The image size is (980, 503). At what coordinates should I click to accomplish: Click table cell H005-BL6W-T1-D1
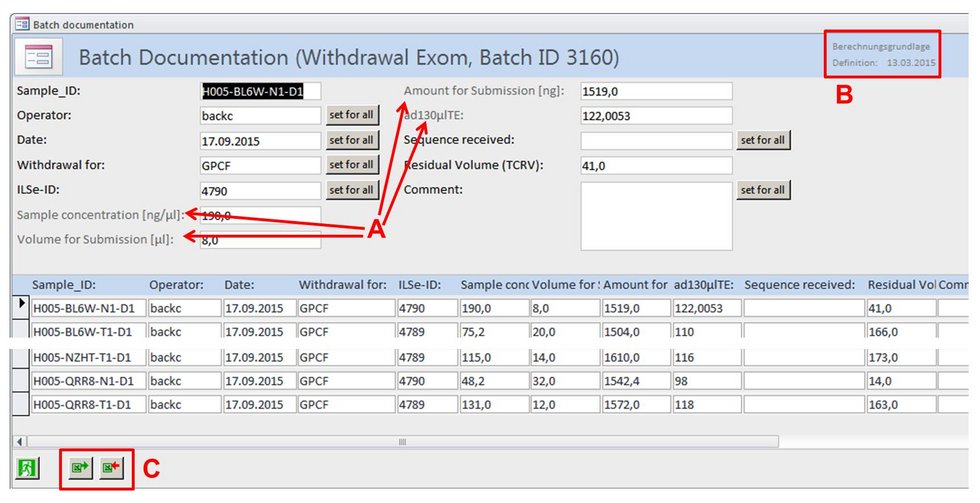(x=89, y=331)
